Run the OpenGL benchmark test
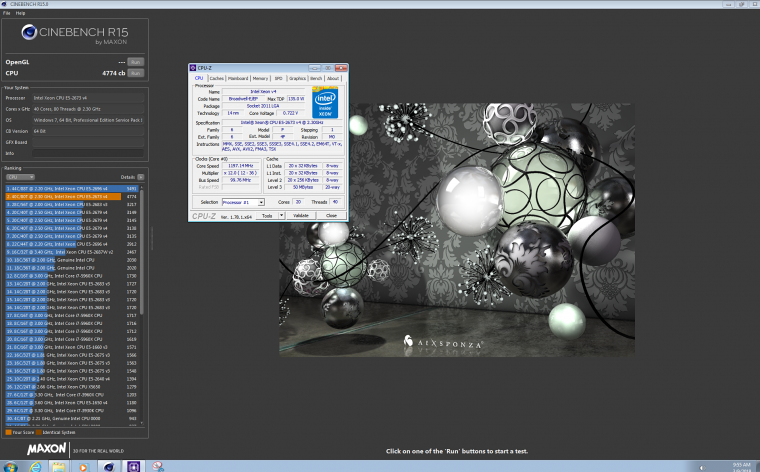The height and width of the screenshot is (472, 760). click(x=136, y=62)
